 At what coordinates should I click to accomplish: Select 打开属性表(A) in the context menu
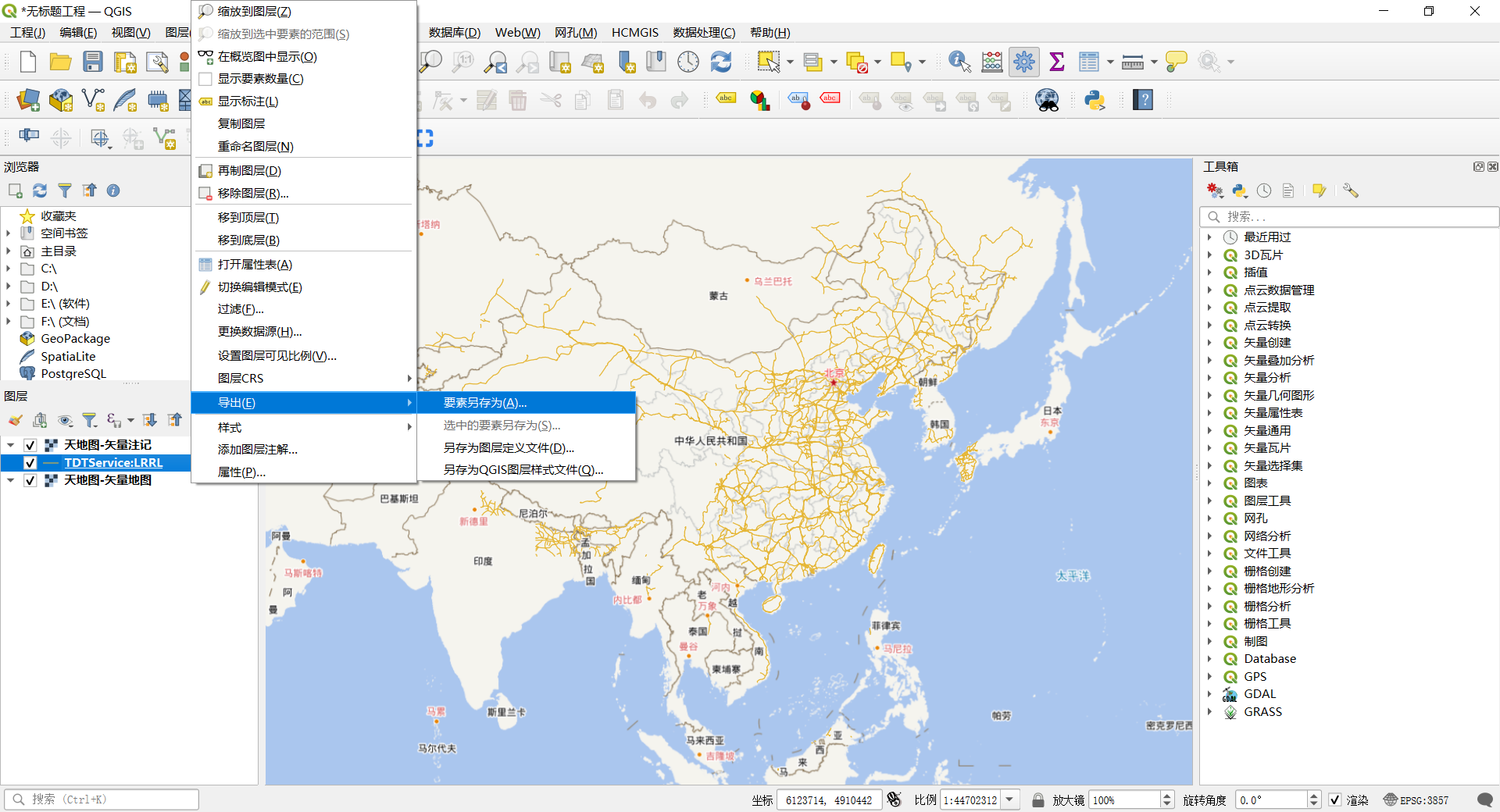(x=255, y=265)
